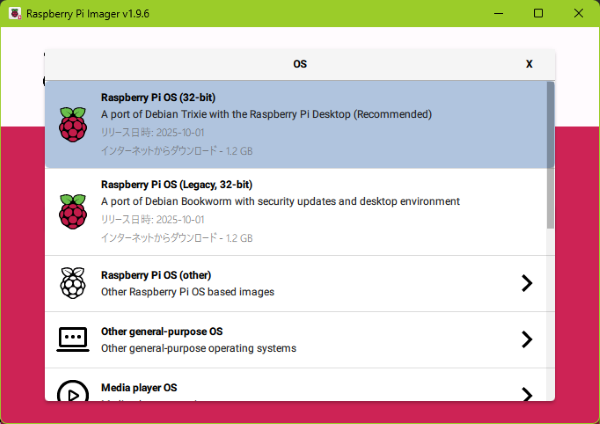Close the OS selection dialog with X
600x424 pixels.
tap(529, 64)
